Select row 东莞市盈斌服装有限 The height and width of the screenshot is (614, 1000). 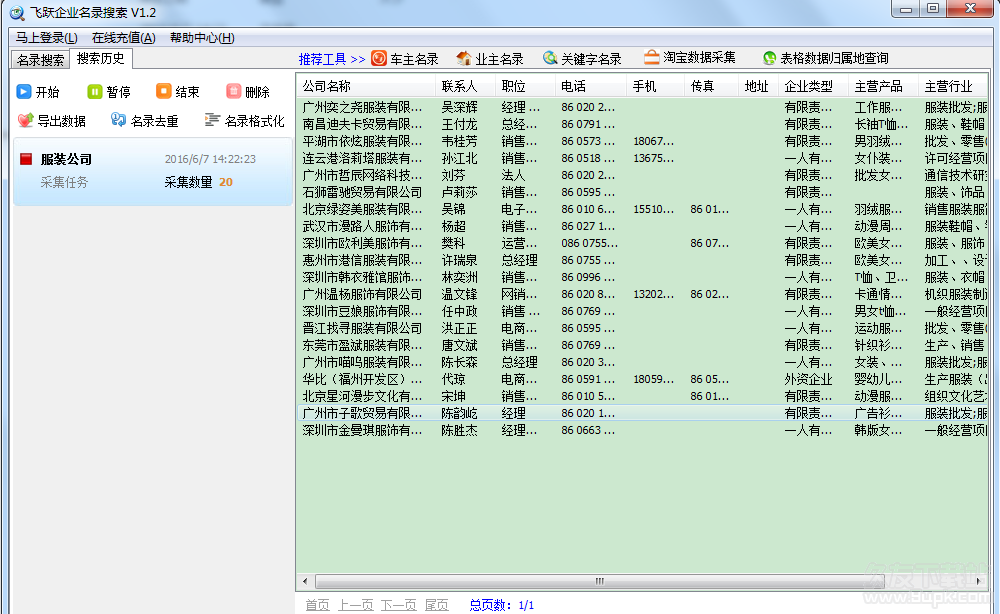(x=642, y=345)
